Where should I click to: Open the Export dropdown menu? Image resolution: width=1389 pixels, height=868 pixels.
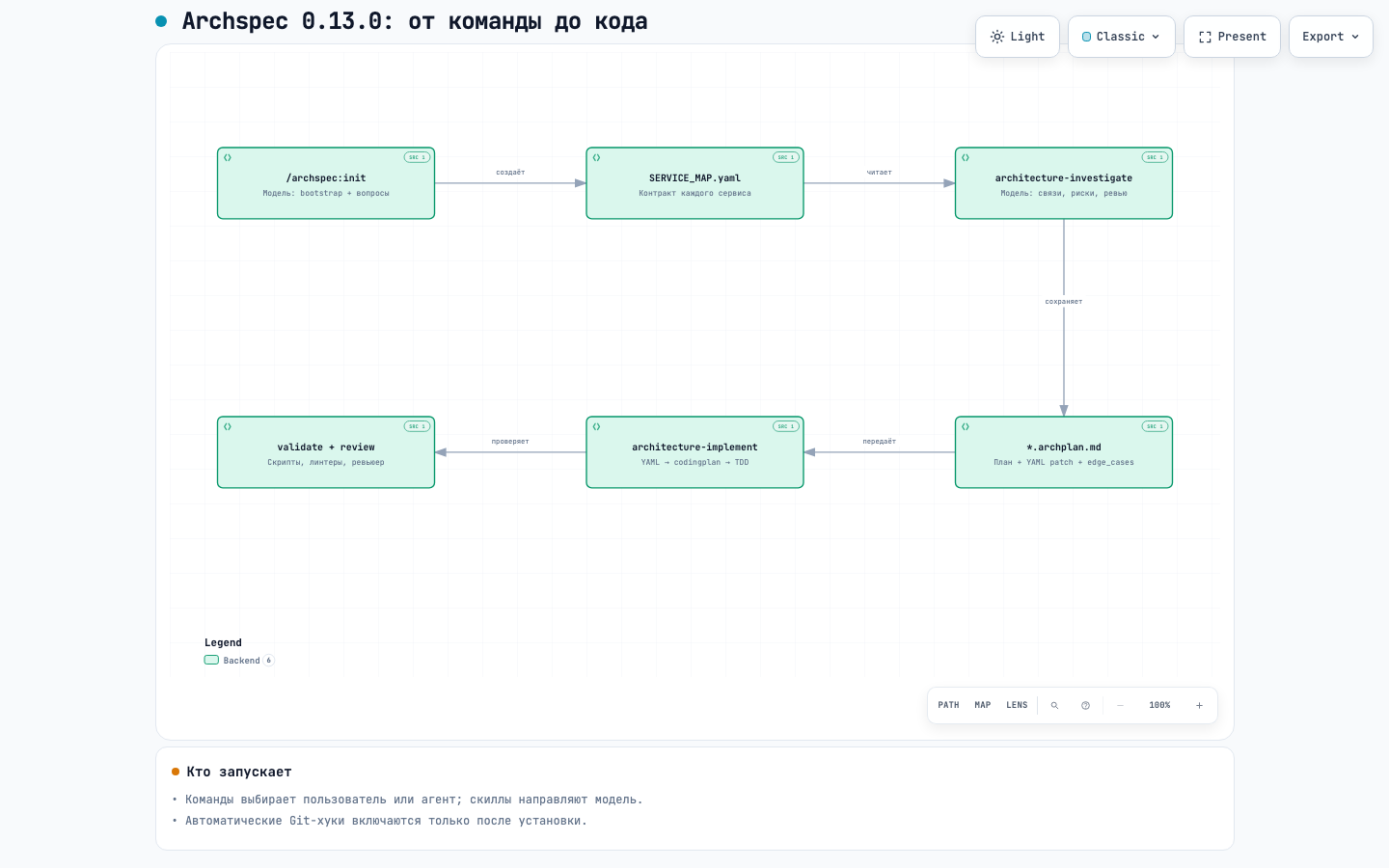(1330, 37)
